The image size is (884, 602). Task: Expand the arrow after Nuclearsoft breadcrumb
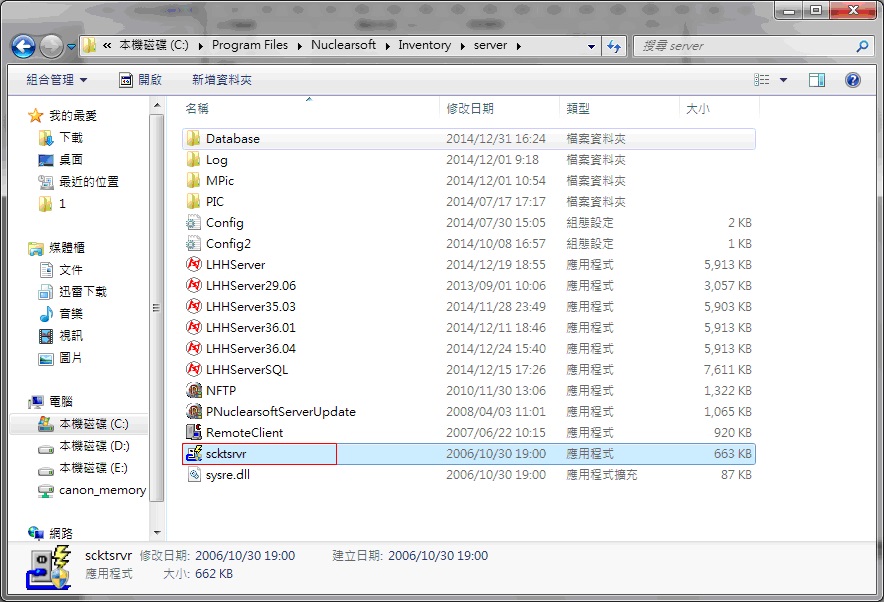(x=387, y=46)
